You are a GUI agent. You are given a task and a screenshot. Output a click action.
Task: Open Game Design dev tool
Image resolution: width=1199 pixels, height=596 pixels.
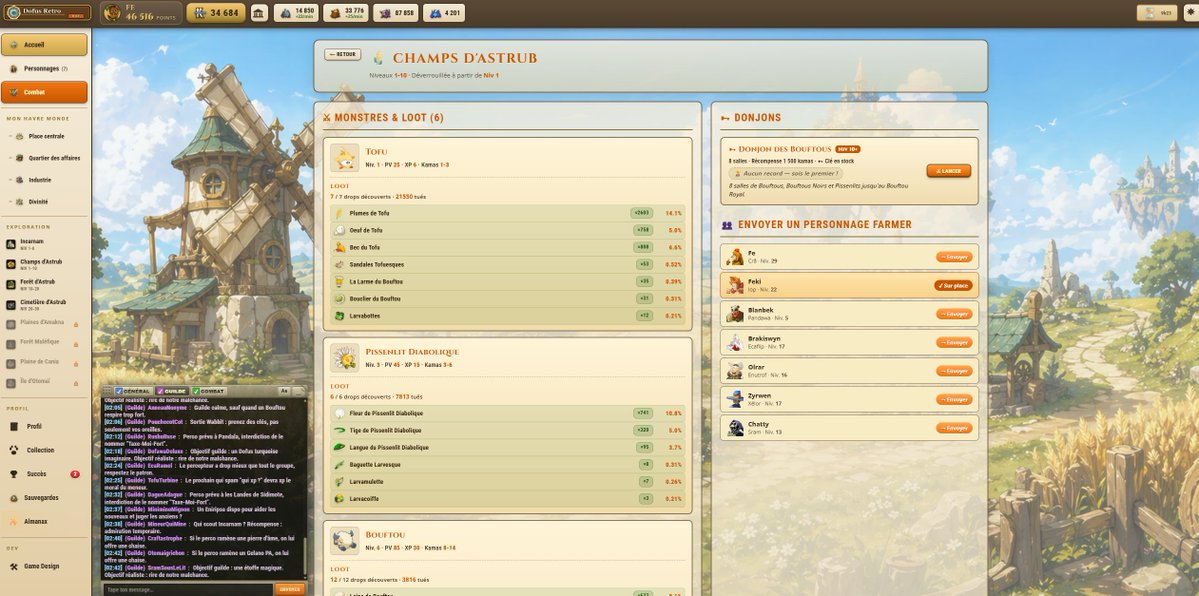point(44,566)
